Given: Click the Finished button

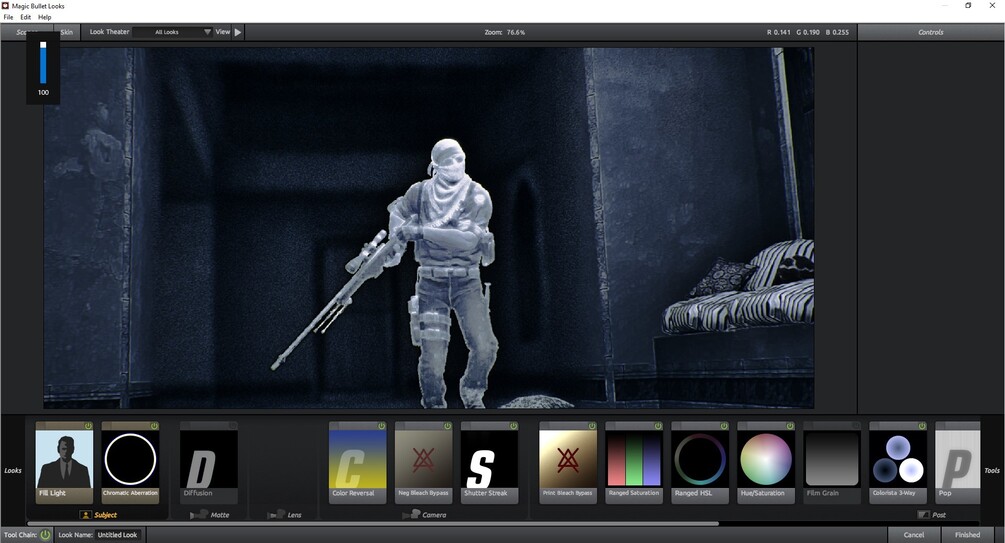Looking at the screenshot, I should coord(967,535).
